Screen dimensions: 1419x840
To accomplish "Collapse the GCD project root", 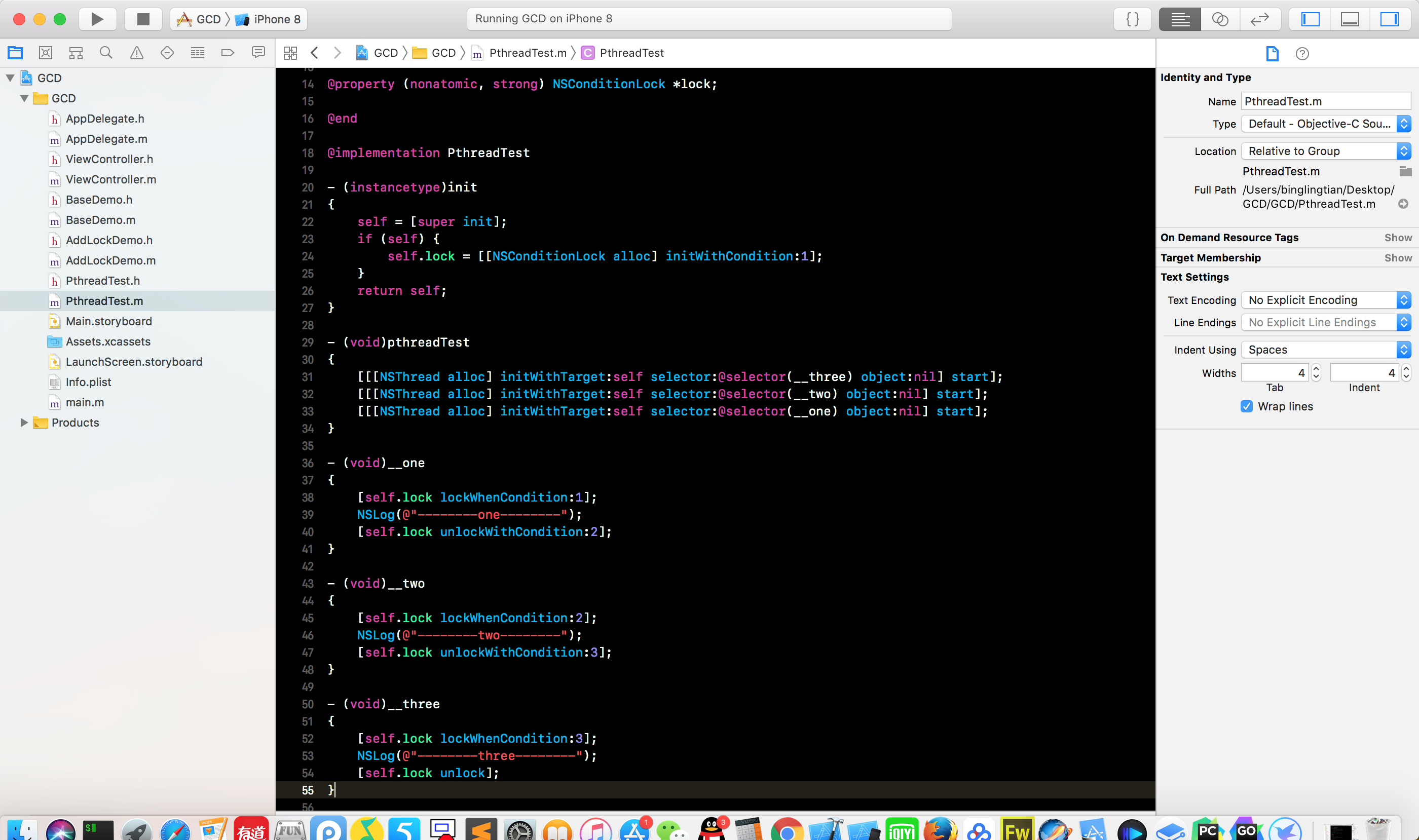I will (x=10, y=78).
